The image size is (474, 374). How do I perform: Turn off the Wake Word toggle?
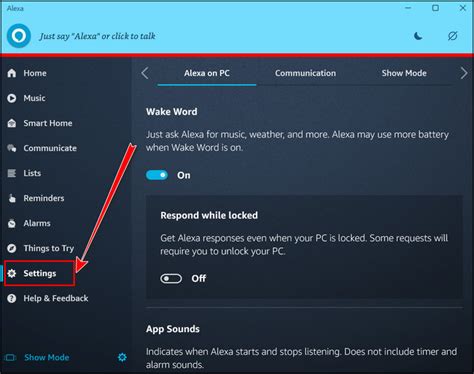pyautogui.click(x=157, y=175)
